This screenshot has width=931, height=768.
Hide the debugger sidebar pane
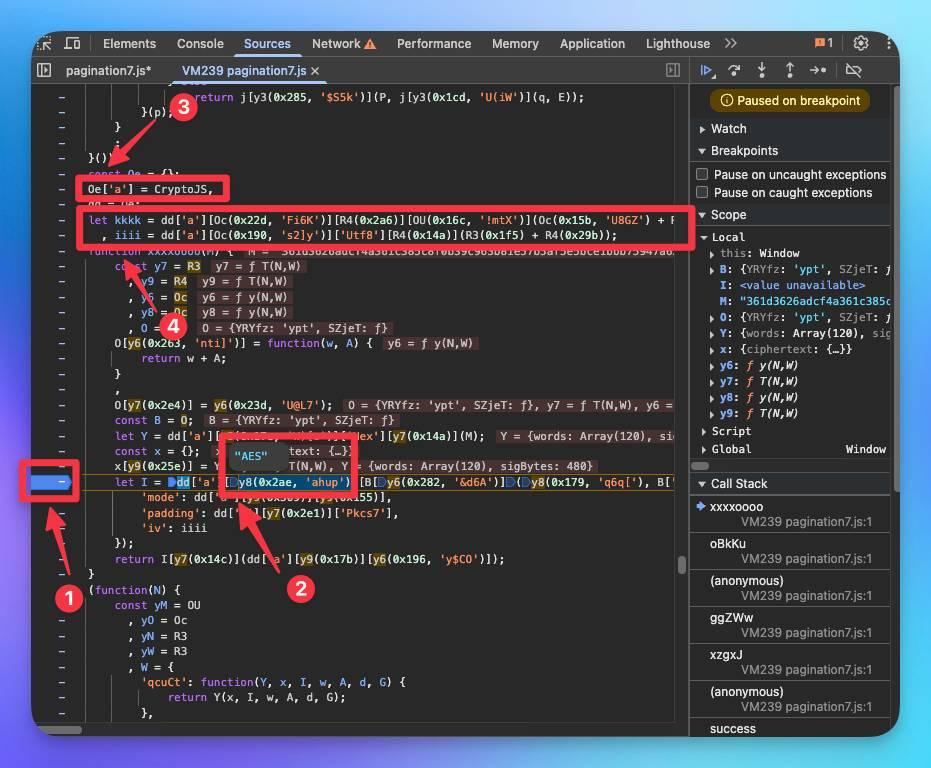pyautogui.click(x=673, y=71)
